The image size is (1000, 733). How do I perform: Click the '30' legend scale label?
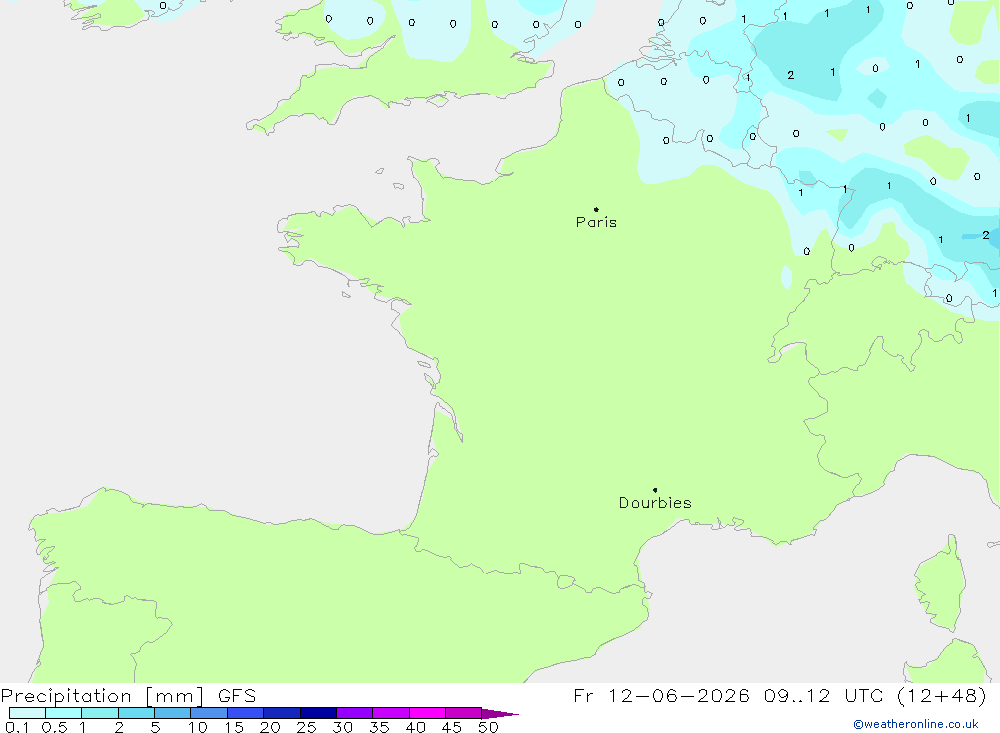click(x=343, y=727)
